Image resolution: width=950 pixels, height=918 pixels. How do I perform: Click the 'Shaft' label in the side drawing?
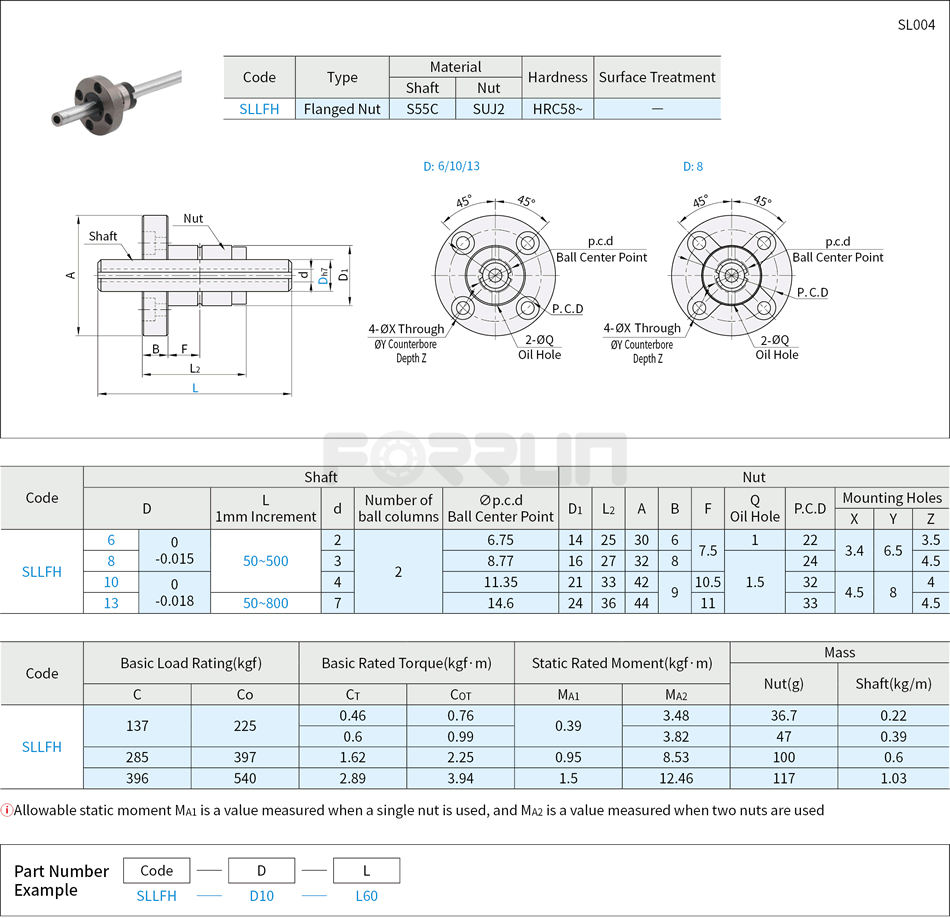(x=103, y=236)
